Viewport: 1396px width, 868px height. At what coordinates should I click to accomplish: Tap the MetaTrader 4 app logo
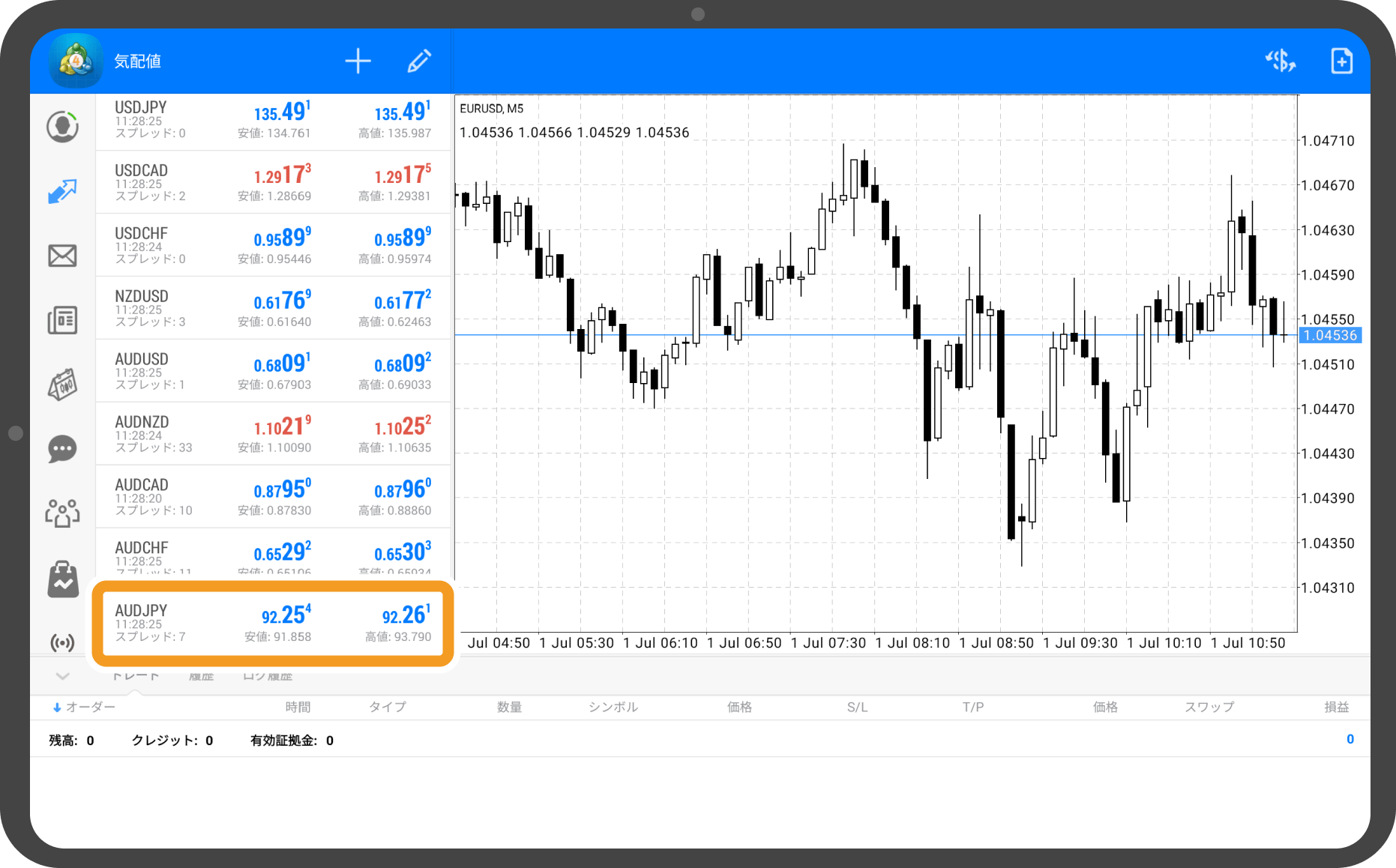click(x=76, y=61)
